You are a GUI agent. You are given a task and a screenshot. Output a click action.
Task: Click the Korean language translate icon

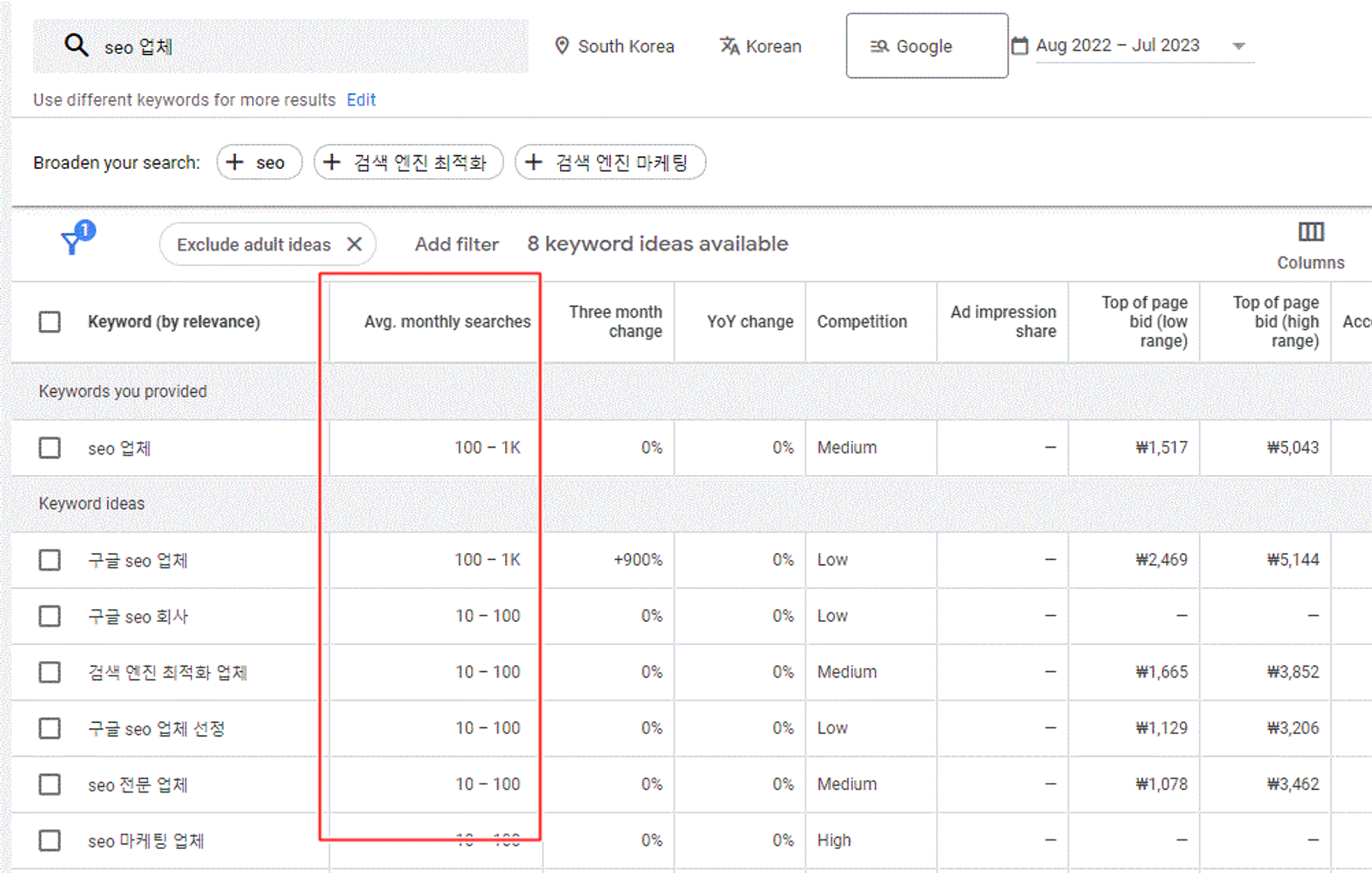coord(729,45)
